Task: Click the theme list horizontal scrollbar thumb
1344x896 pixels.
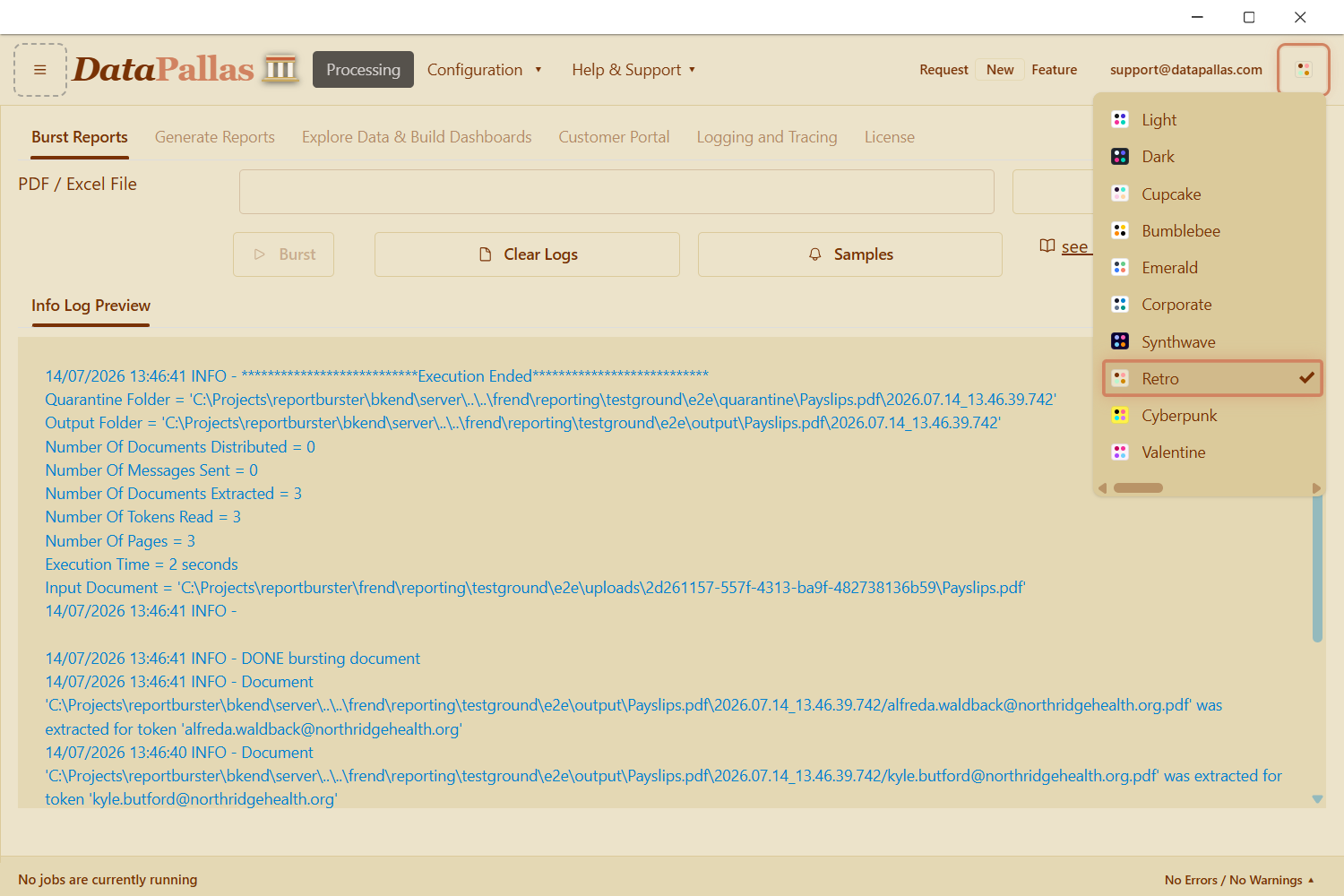Action: (1138, 488)
